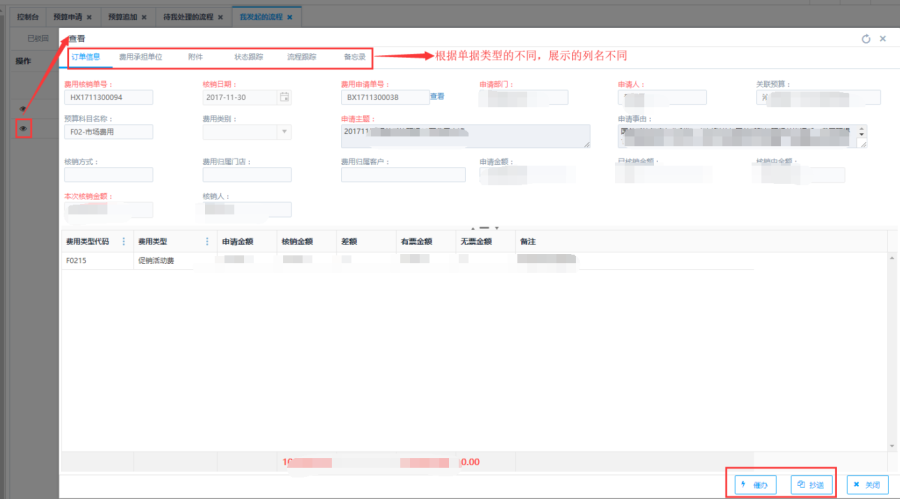Close the 预算申请 tab with its x
Image resolution: width=900 pixels, height=499 pixels.
tap(89, 18)
